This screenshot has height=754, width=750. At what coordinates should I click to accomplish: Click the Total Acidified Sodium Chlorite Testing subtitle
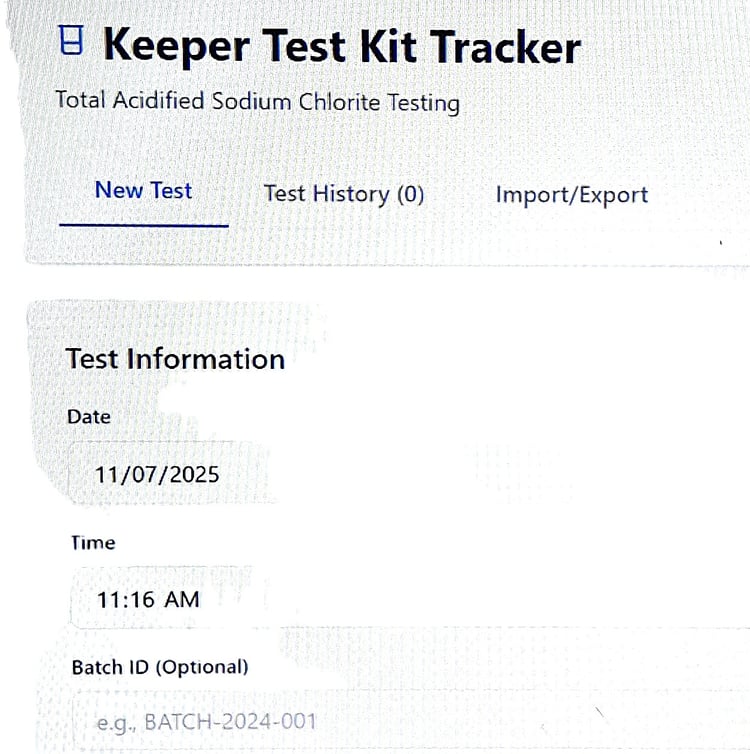[x=257, y=101]
